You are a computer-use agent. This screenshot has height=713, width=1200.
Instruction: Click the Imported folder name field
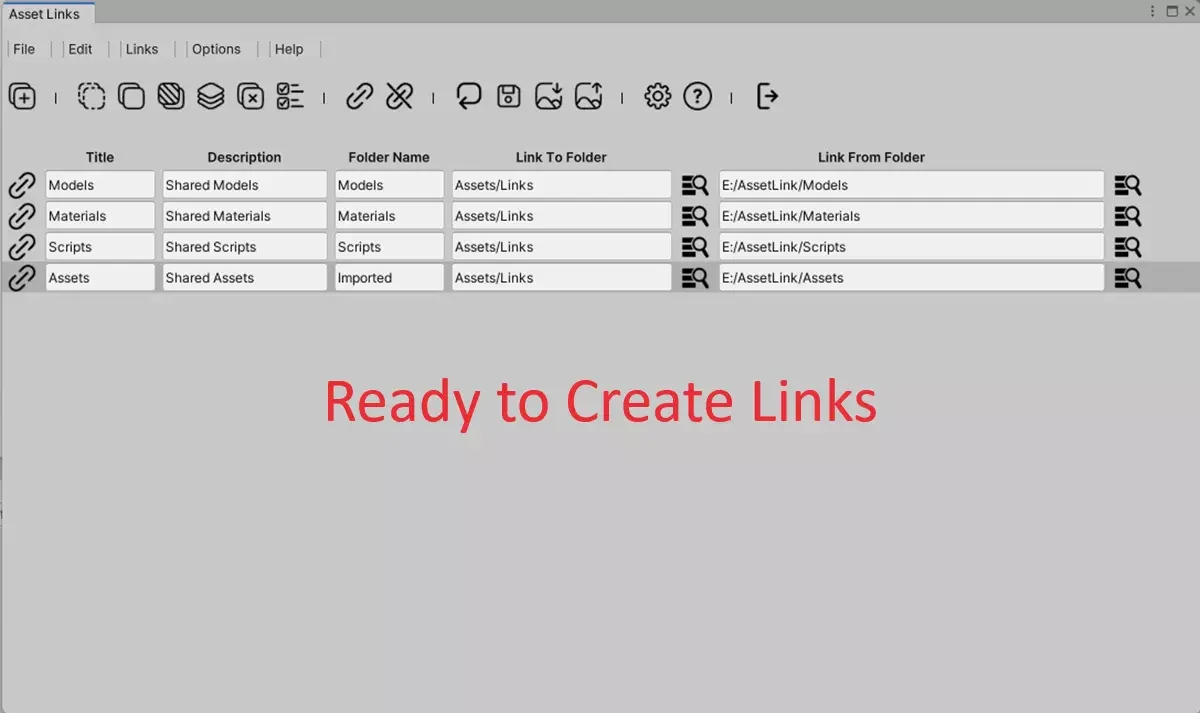(x=389, y=278)
